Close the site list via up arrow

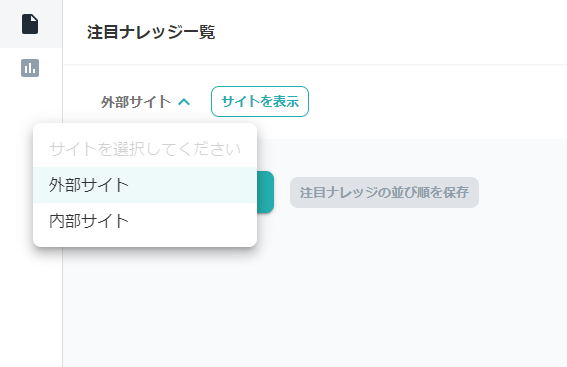pyautogui.click(x=184, y=102)
